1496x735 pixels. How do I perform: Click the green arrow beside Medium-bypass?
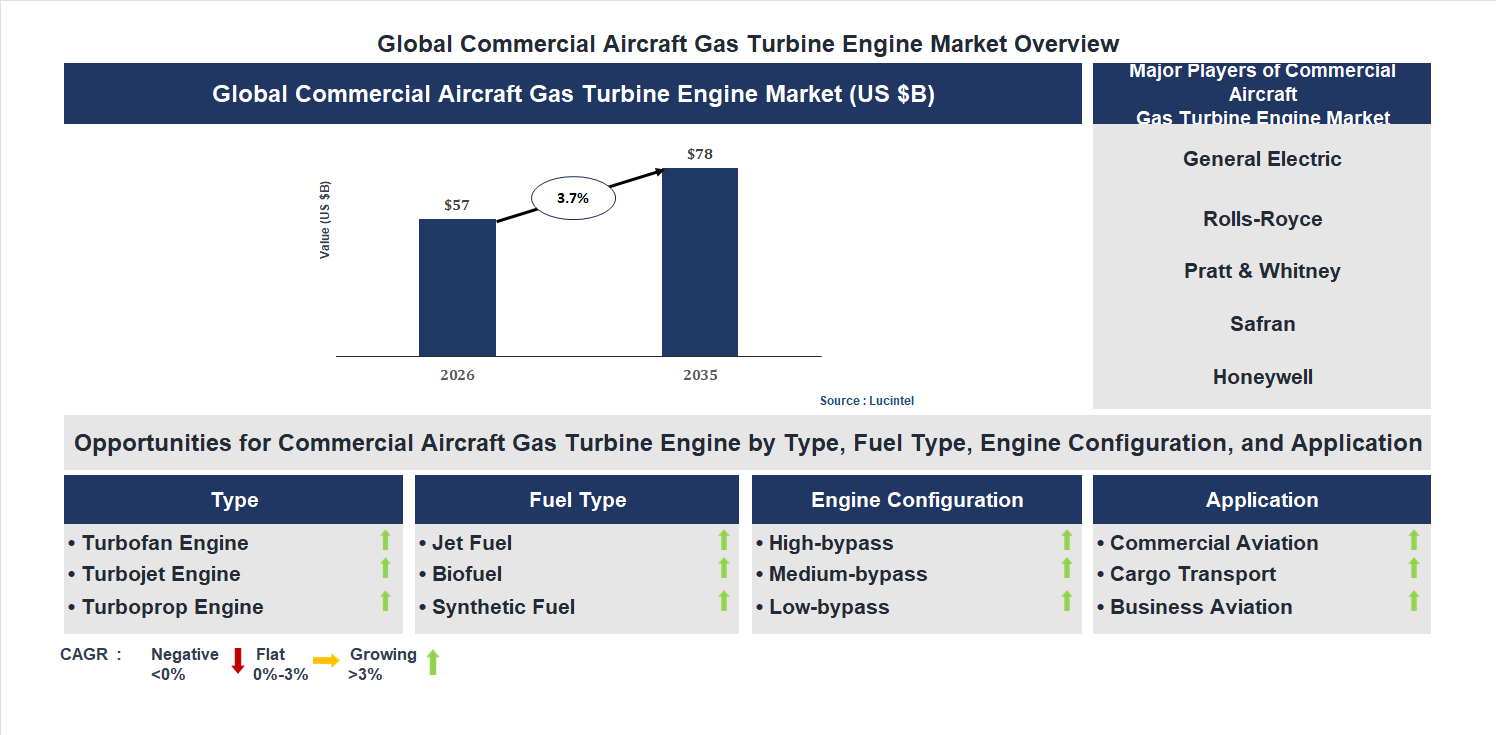1066,568
